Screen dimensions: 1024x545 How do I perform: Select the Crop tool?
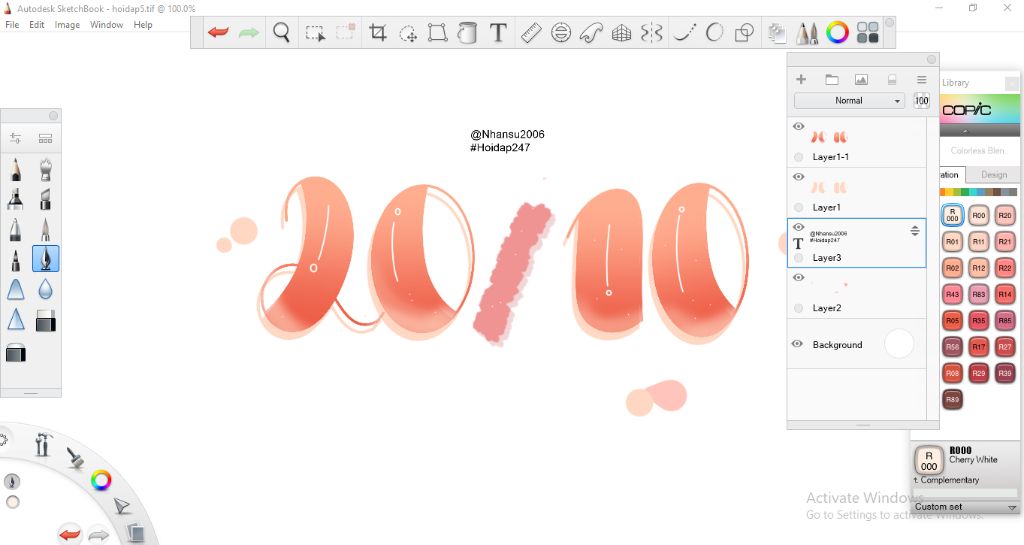click(377, 32)
